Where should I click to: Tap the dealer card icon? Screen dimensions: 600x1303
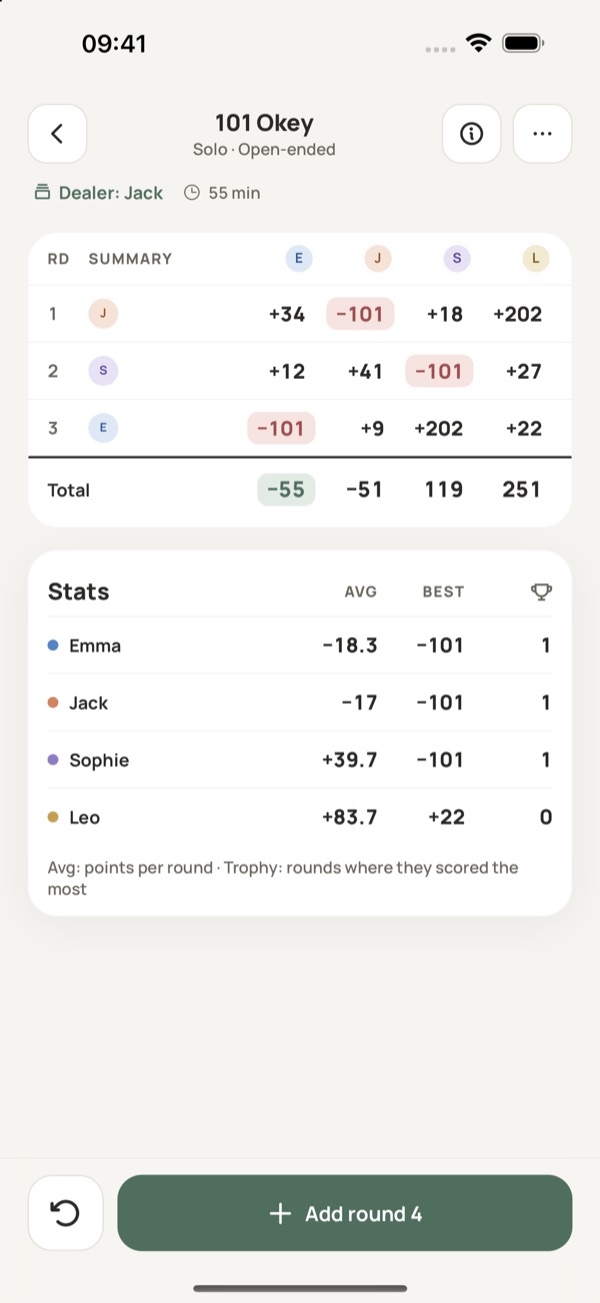[x=42, y=193]
